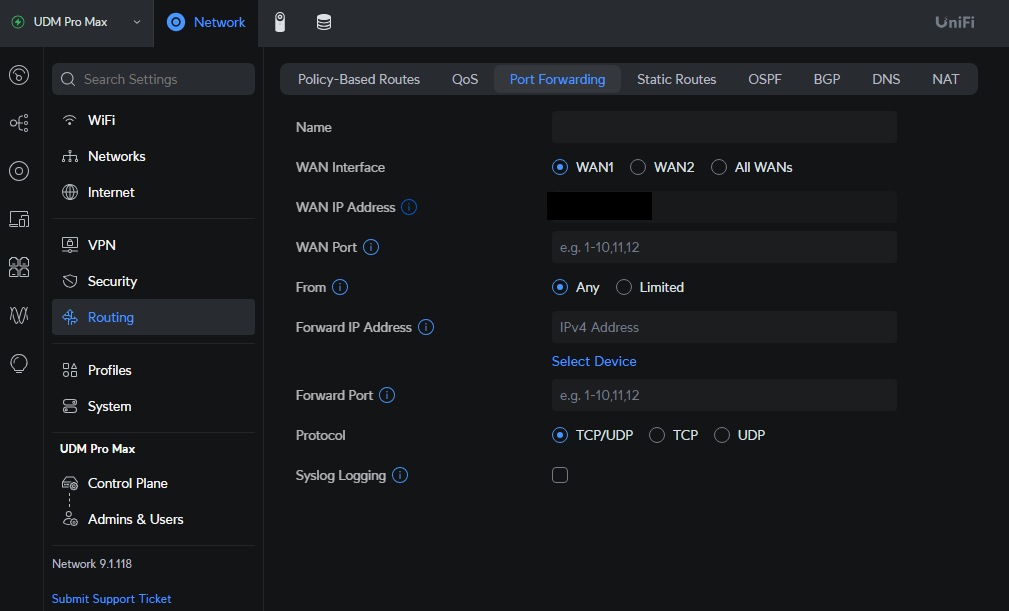Open the Protect camera application icon

[280, 23]
